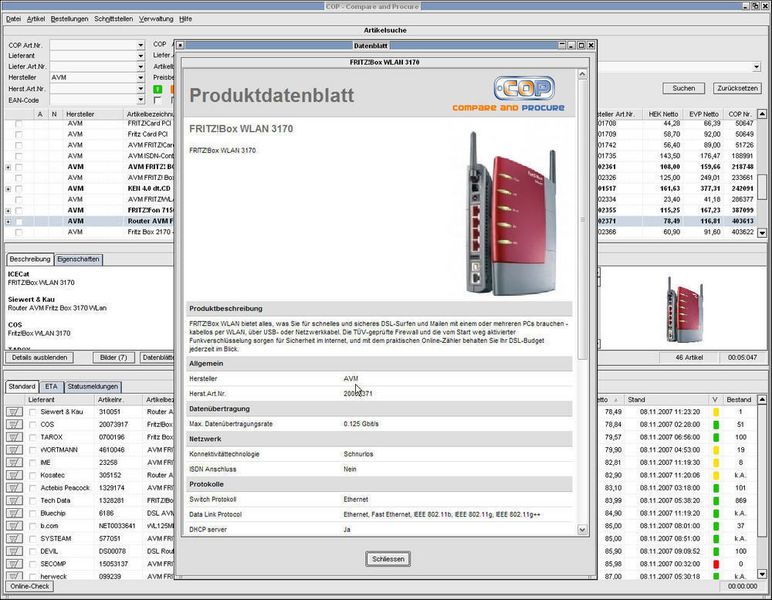Click Online-Check button
The width and height of the screenshot is (772, 600).
point(30,586)
